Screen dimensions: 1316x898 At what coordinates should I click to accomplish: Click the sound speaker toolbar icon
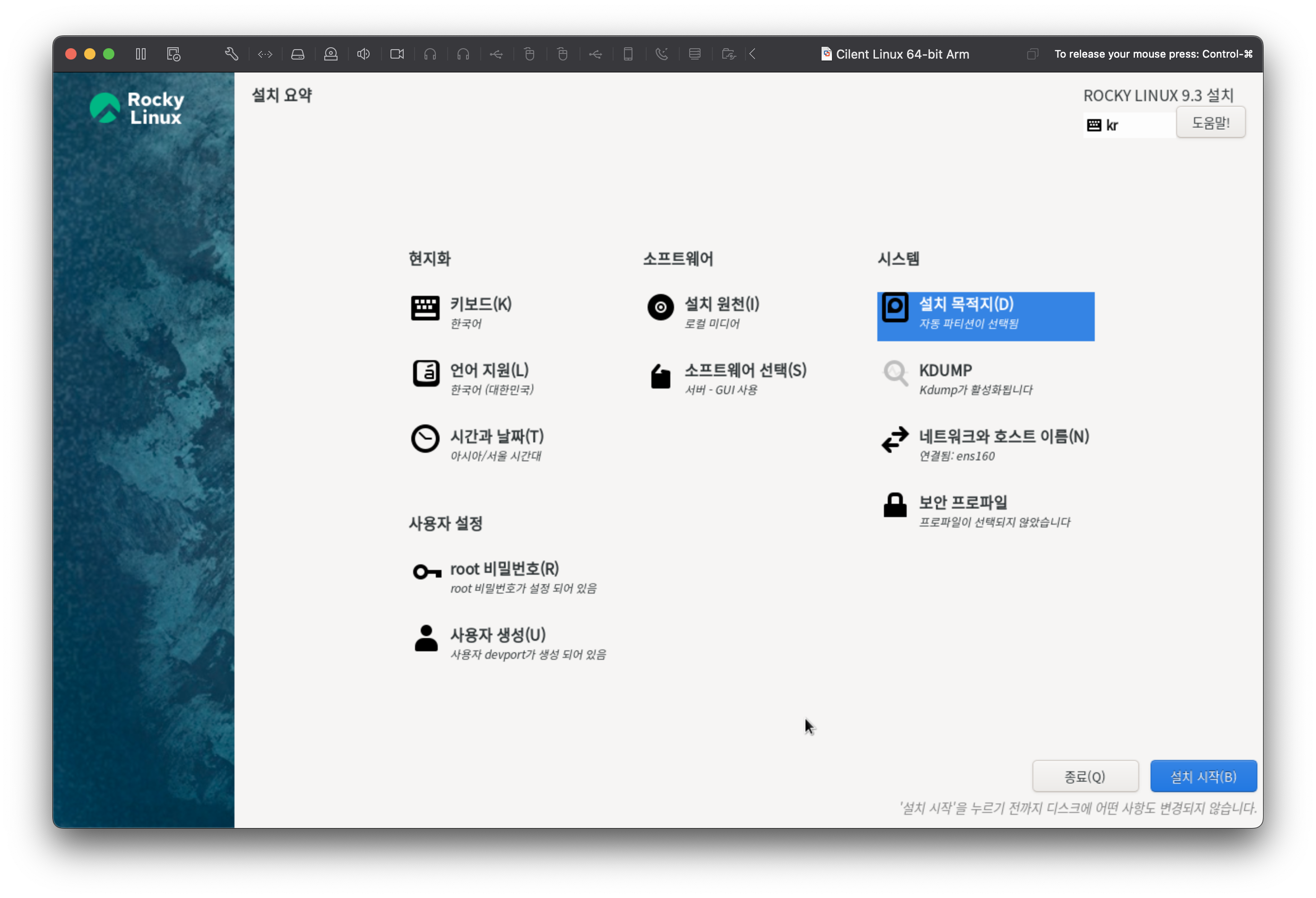(364, 54)
